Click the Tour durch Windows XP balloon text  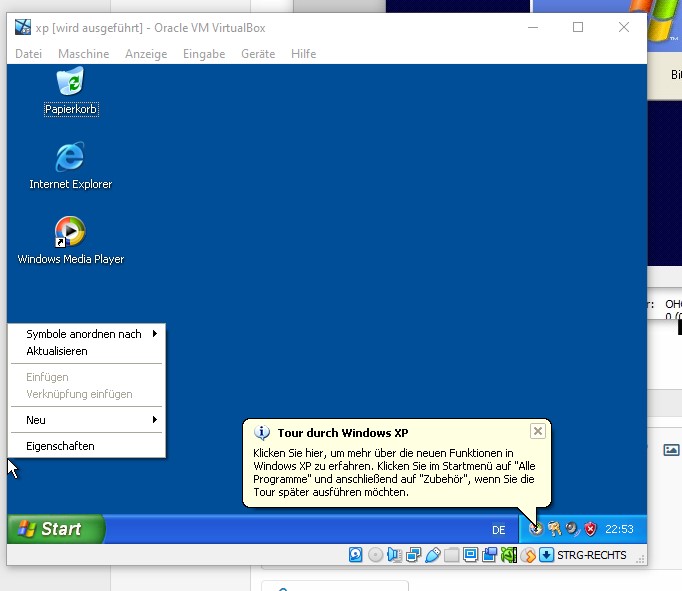coord(394,472)
